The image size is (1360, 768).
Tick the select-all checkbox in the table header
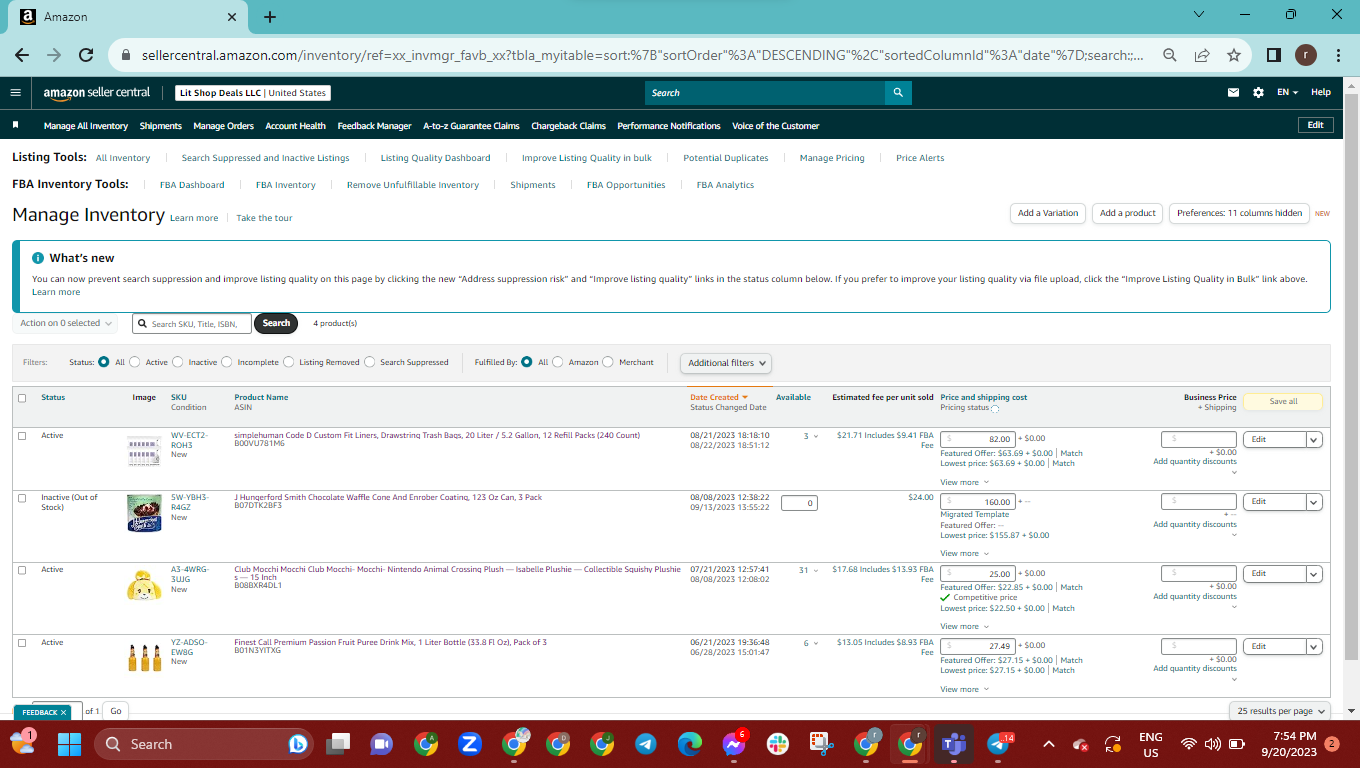(x=22, y=398)
